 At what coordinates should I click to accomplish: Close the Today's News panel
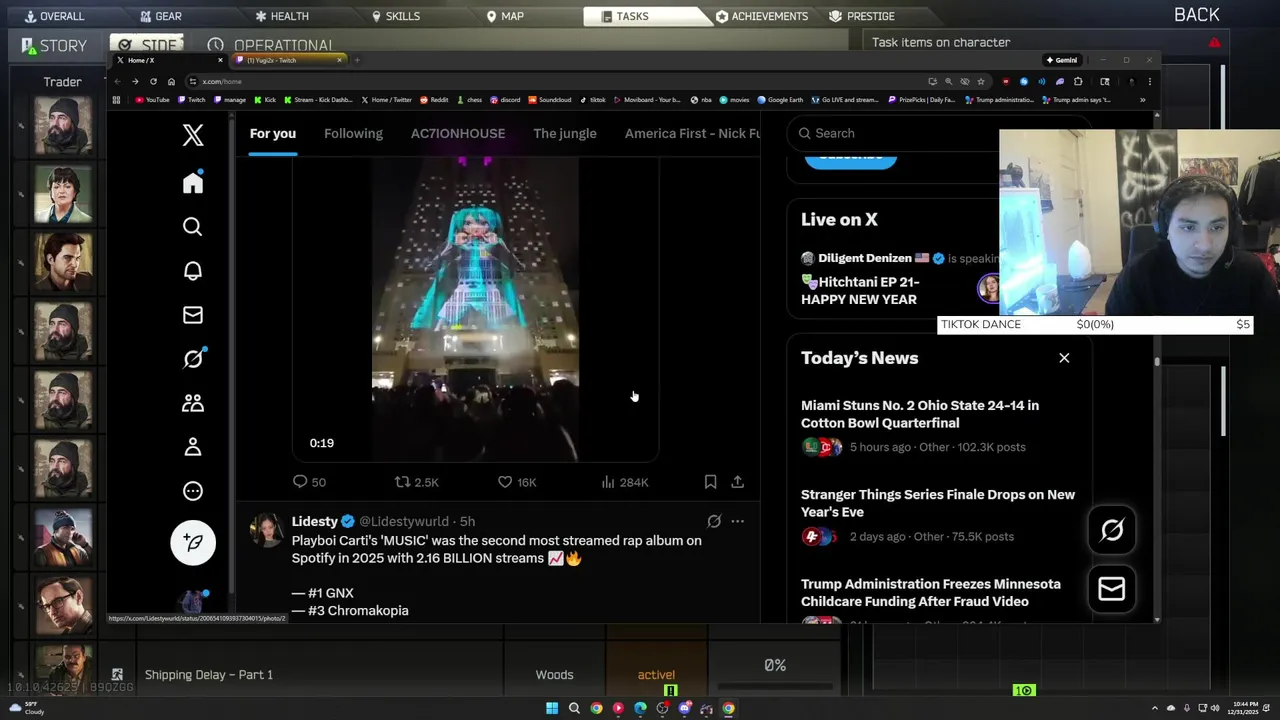[1064, 358]
